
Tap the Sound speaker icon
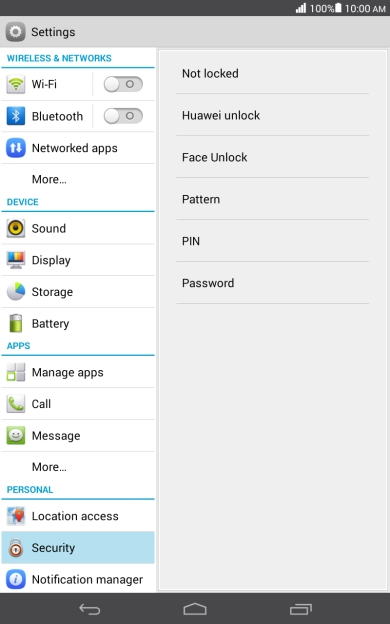coord(16,228)
